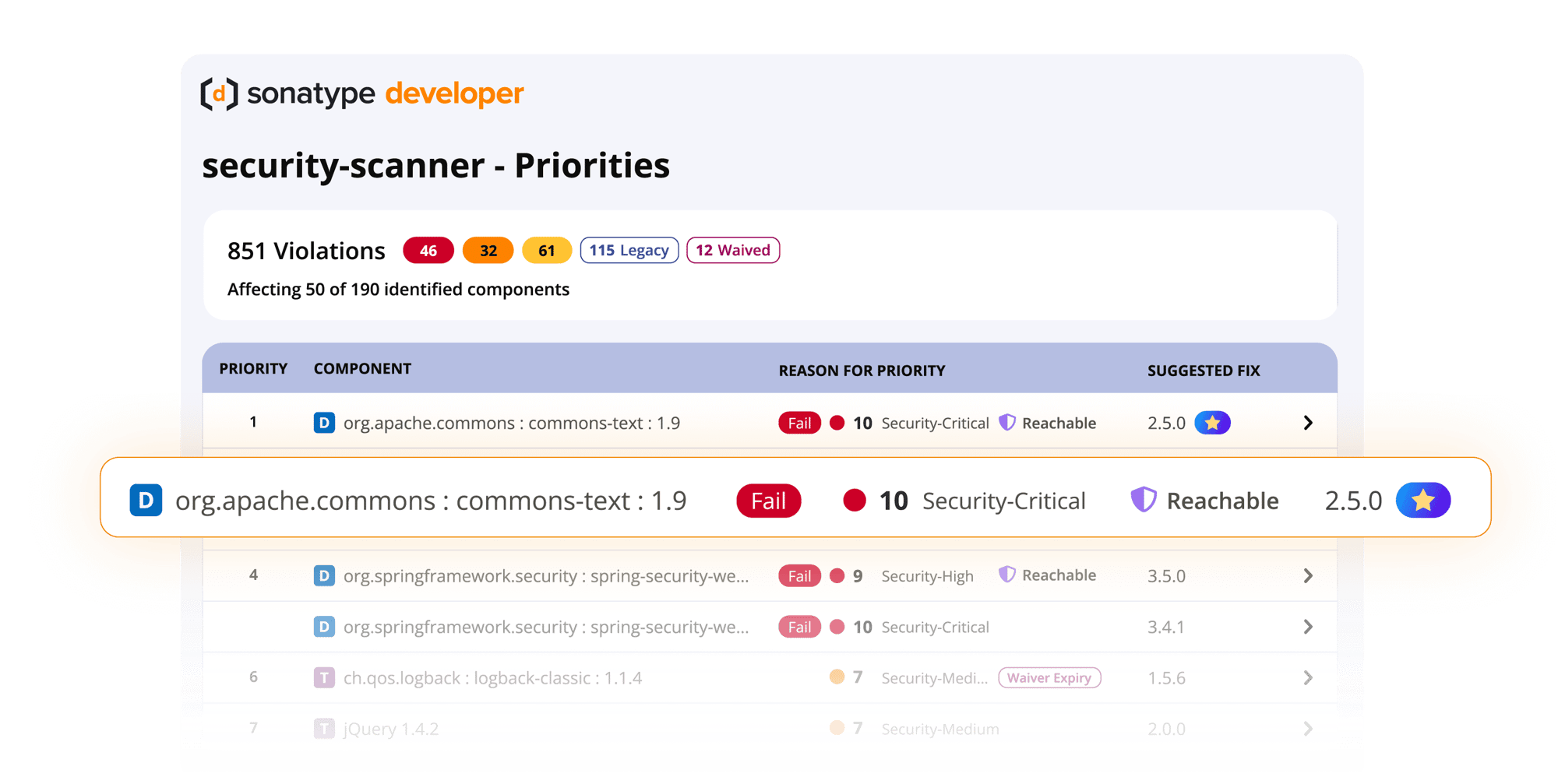The width and height of the screenshot is (1558, 784).
Task: Click D icon in the 3.4.1 spring-security row
Action: (324, 627)
